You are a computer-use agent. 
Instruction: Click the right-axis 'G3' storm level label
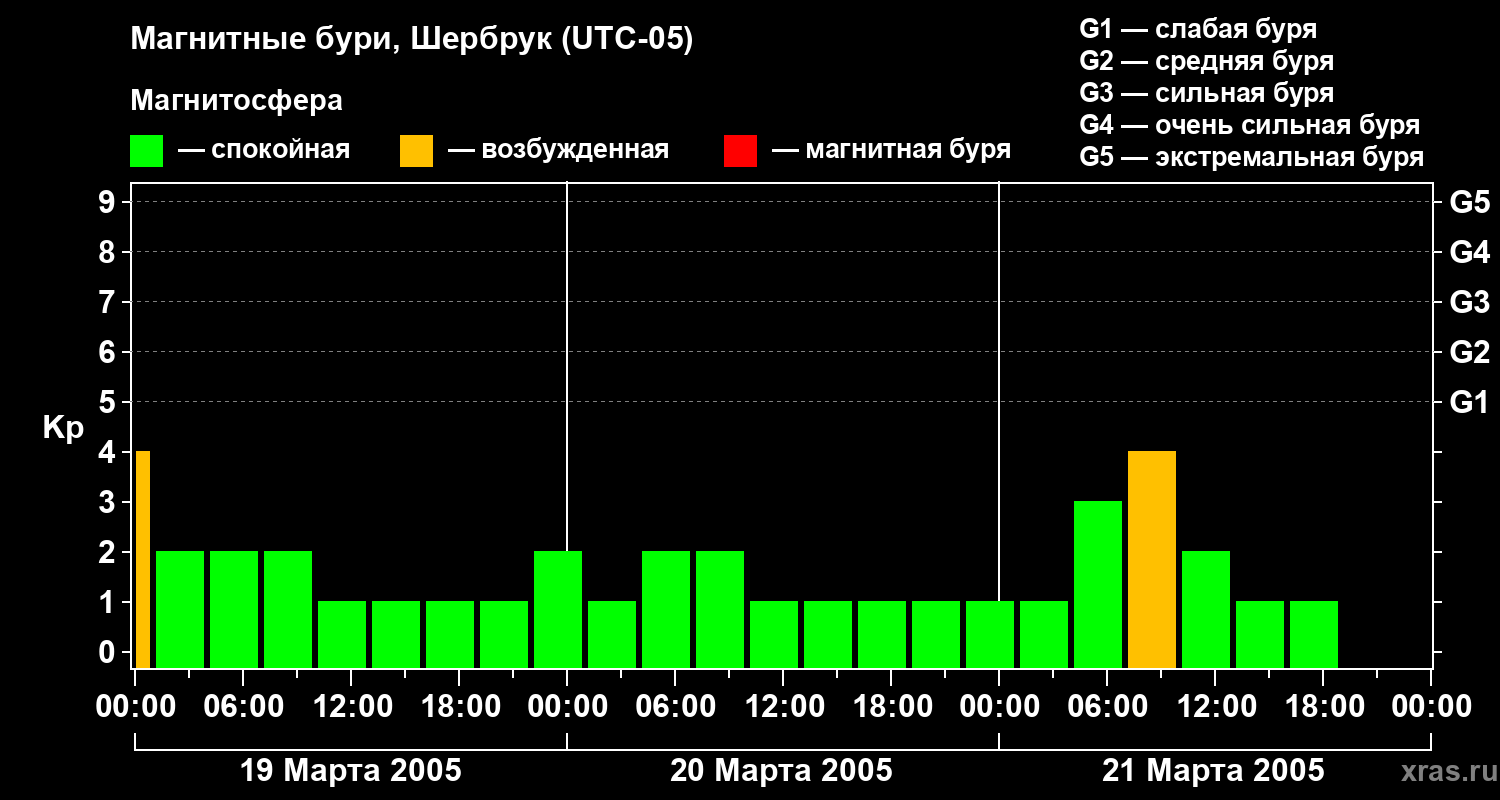click(x=1469, y=303)
